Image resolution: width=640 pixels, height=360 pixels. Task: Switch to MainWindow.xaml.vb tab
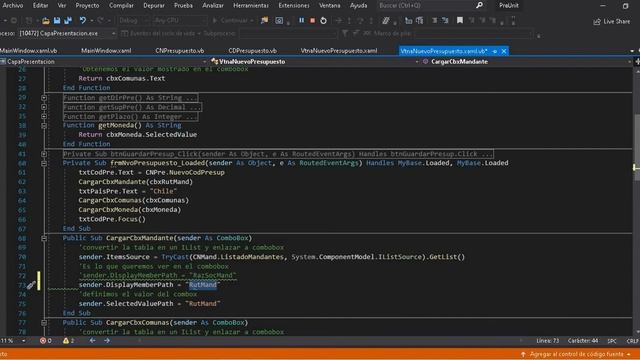(x=29, y=51)
